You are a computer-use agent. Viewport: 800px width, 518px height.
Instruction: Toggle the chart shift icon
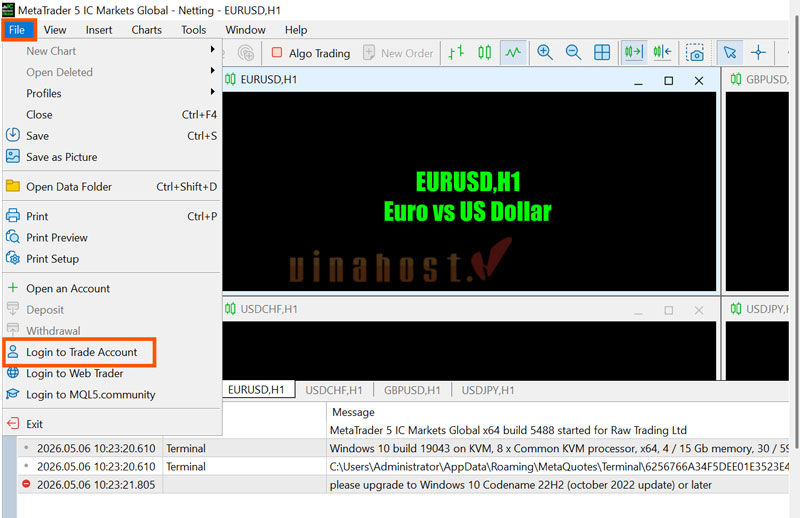[x=663, y=53]
